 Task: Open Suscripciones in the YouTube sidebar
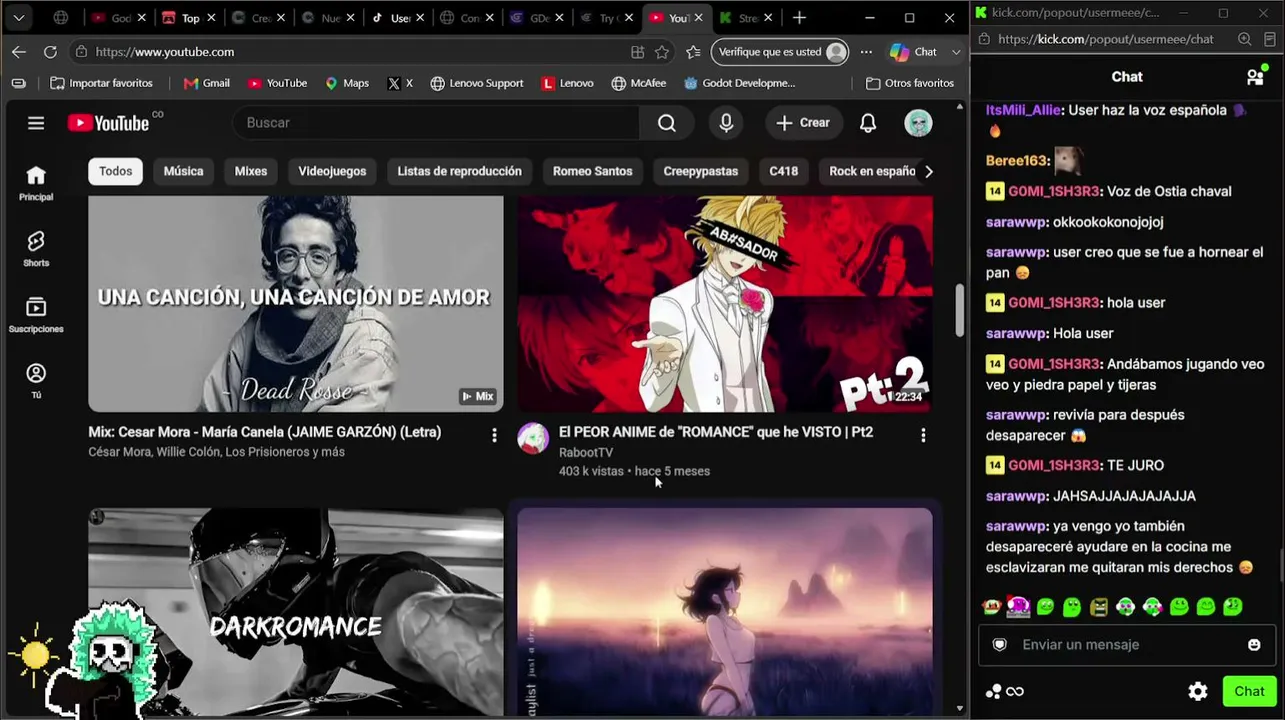[x=36, y=315]
